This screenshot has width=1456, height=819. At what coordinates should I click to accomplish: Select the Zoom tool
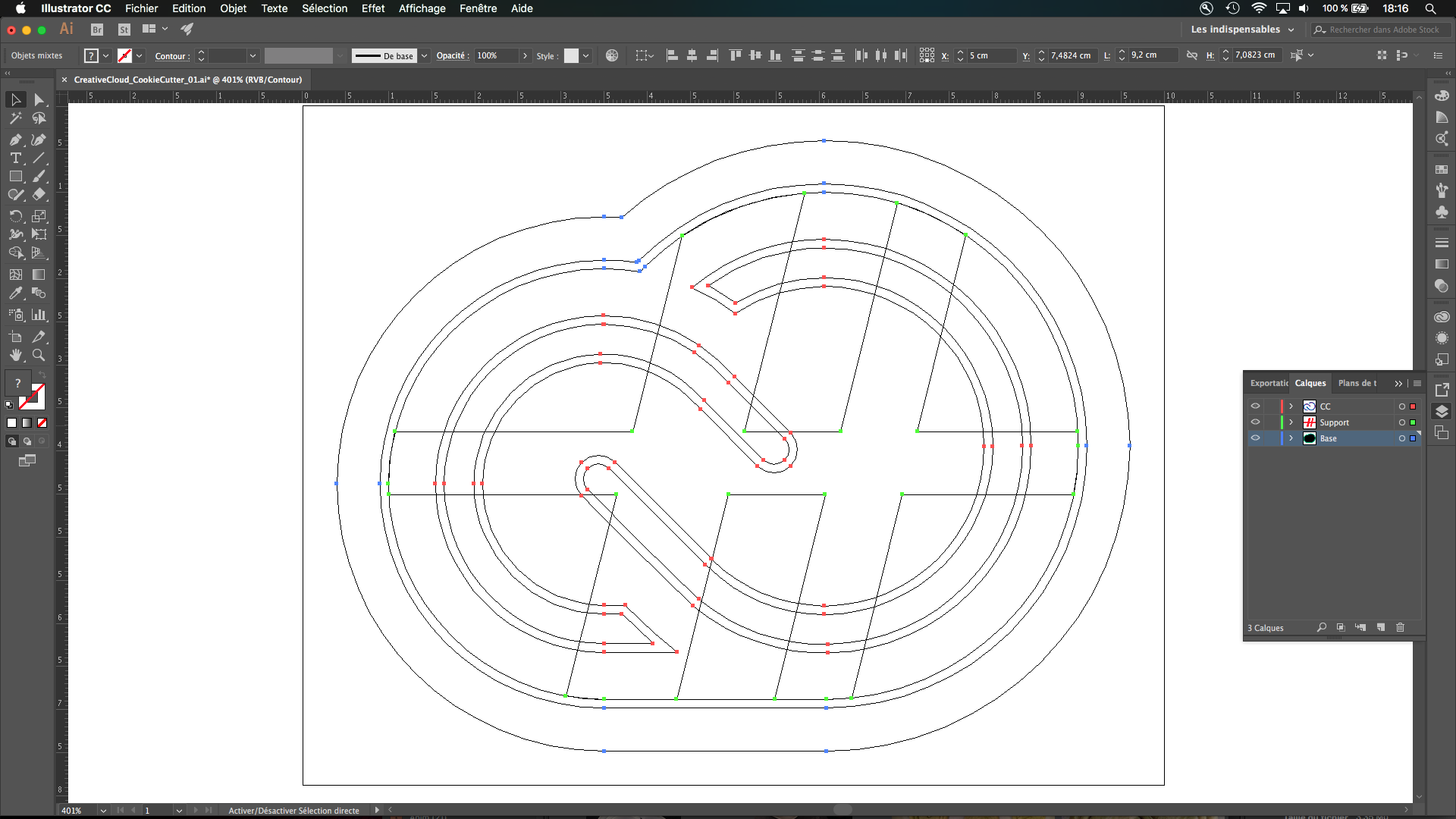coord(39,355)
